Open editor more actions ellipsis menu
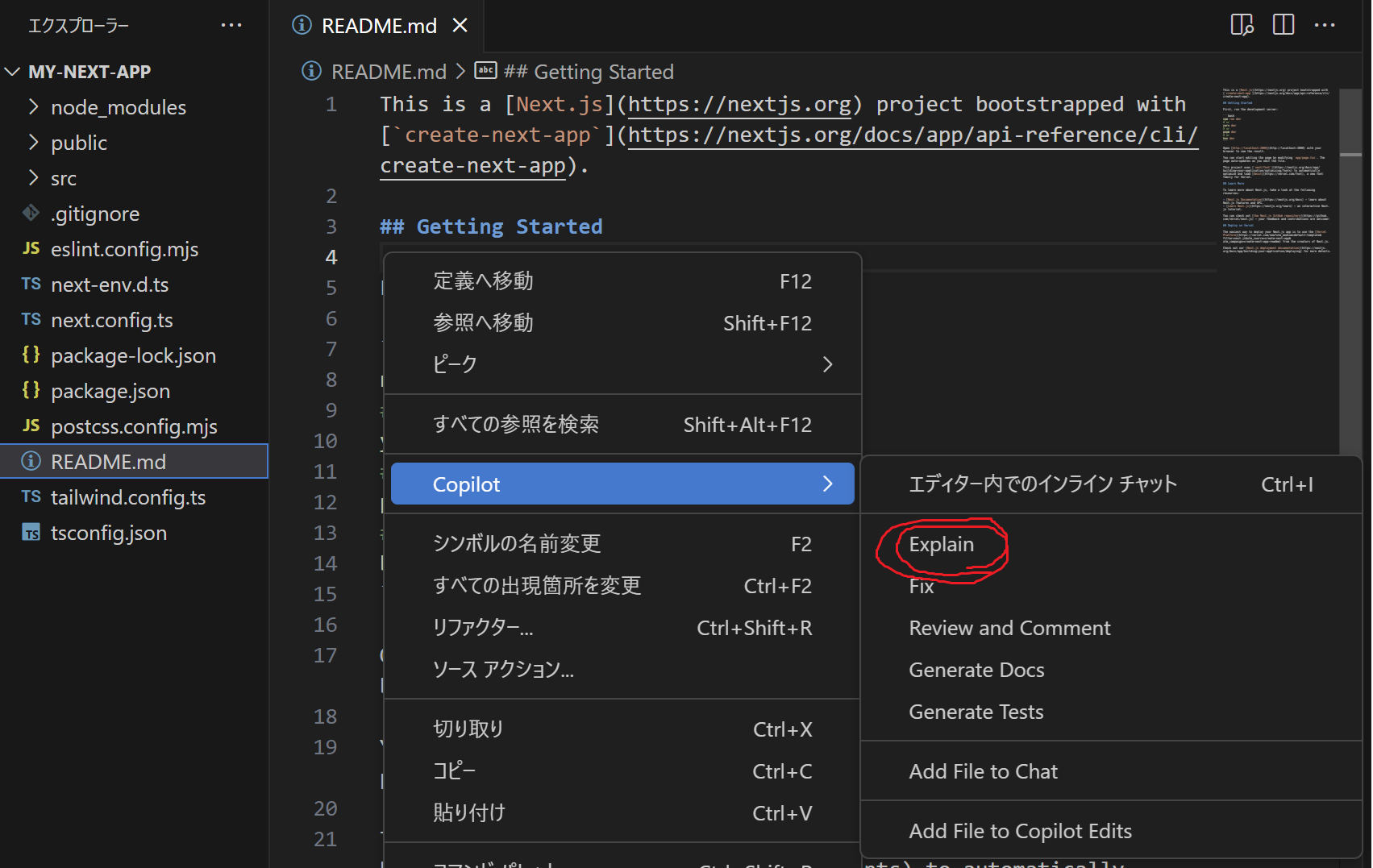Viewport: 1373px width, 868px height. (x=1325, y=26)
